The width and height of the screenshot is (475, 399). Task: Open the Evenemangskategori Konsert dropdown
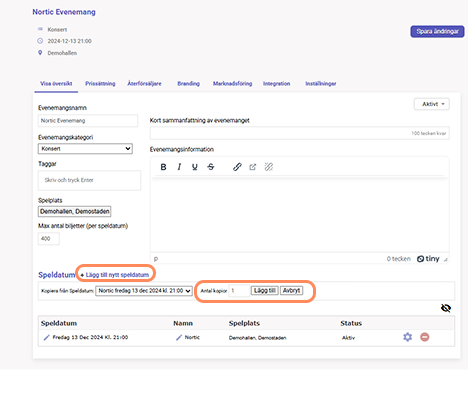pos(85,149)
